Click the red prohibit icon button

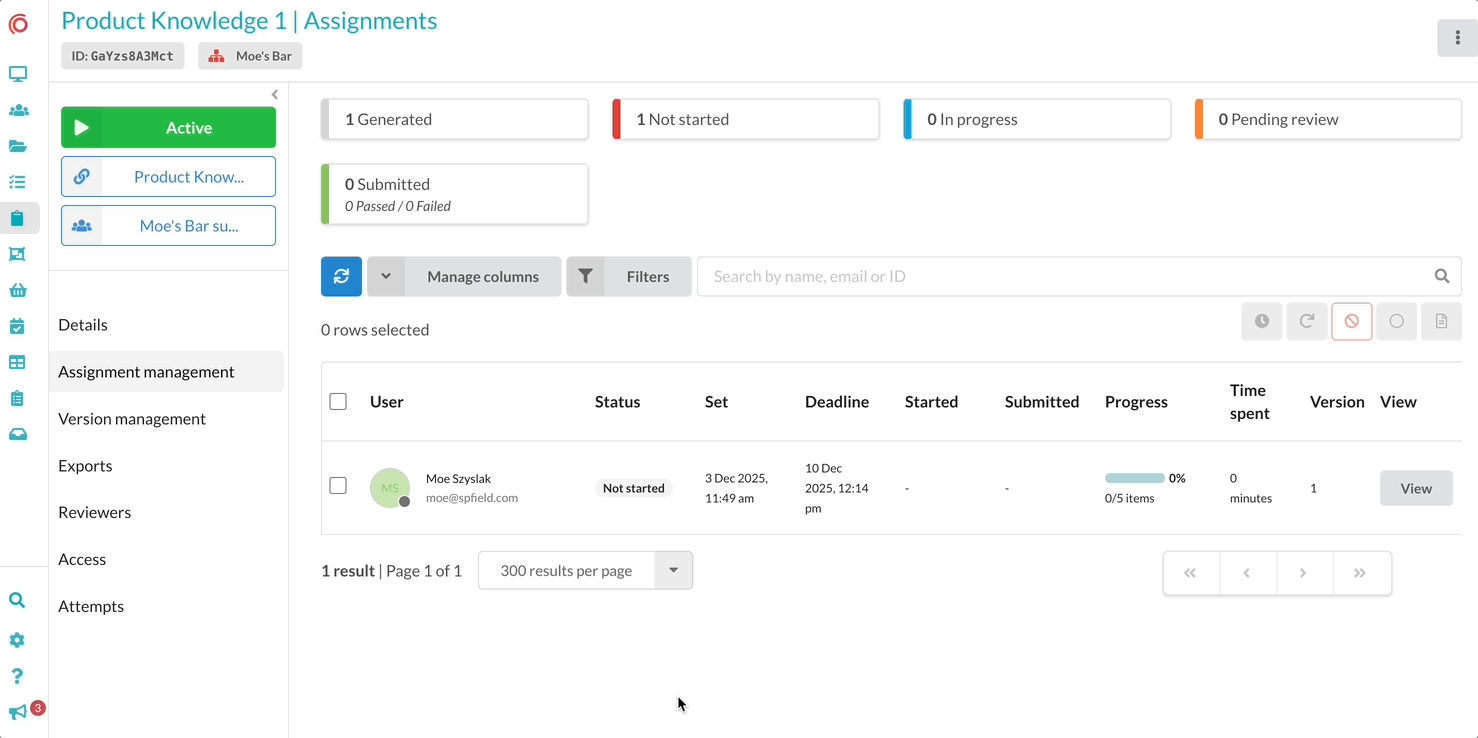(1351, 322)
